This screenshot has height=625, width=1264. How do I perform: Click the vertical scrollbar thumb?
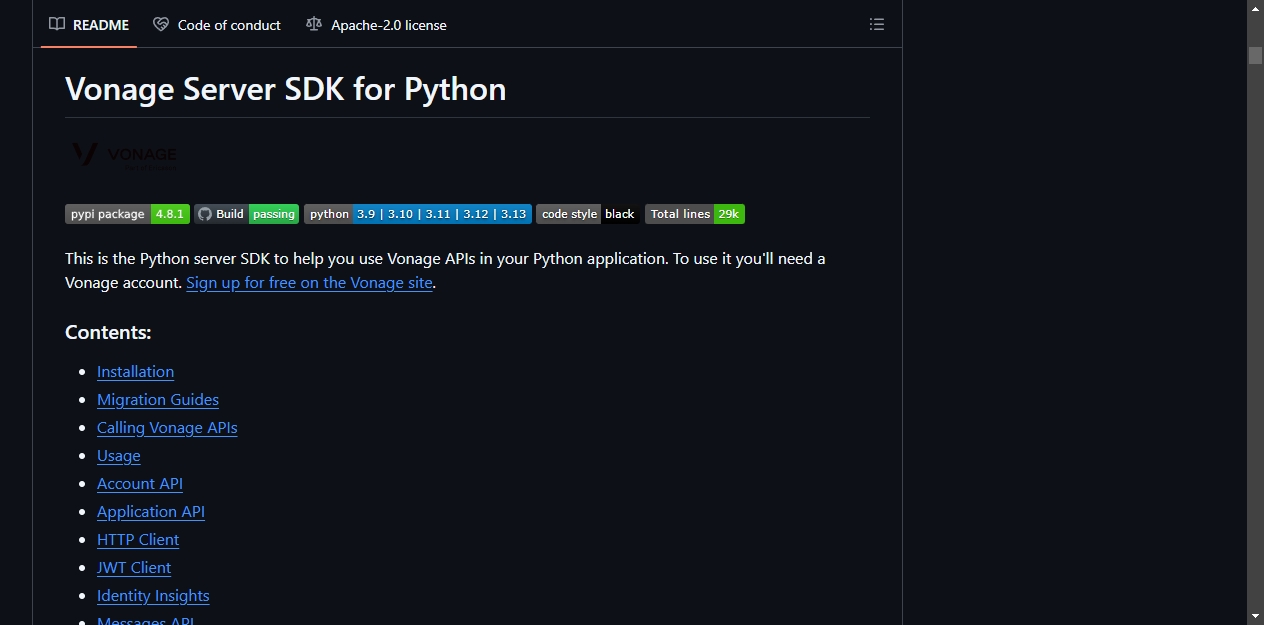(x=1255, y=55)
